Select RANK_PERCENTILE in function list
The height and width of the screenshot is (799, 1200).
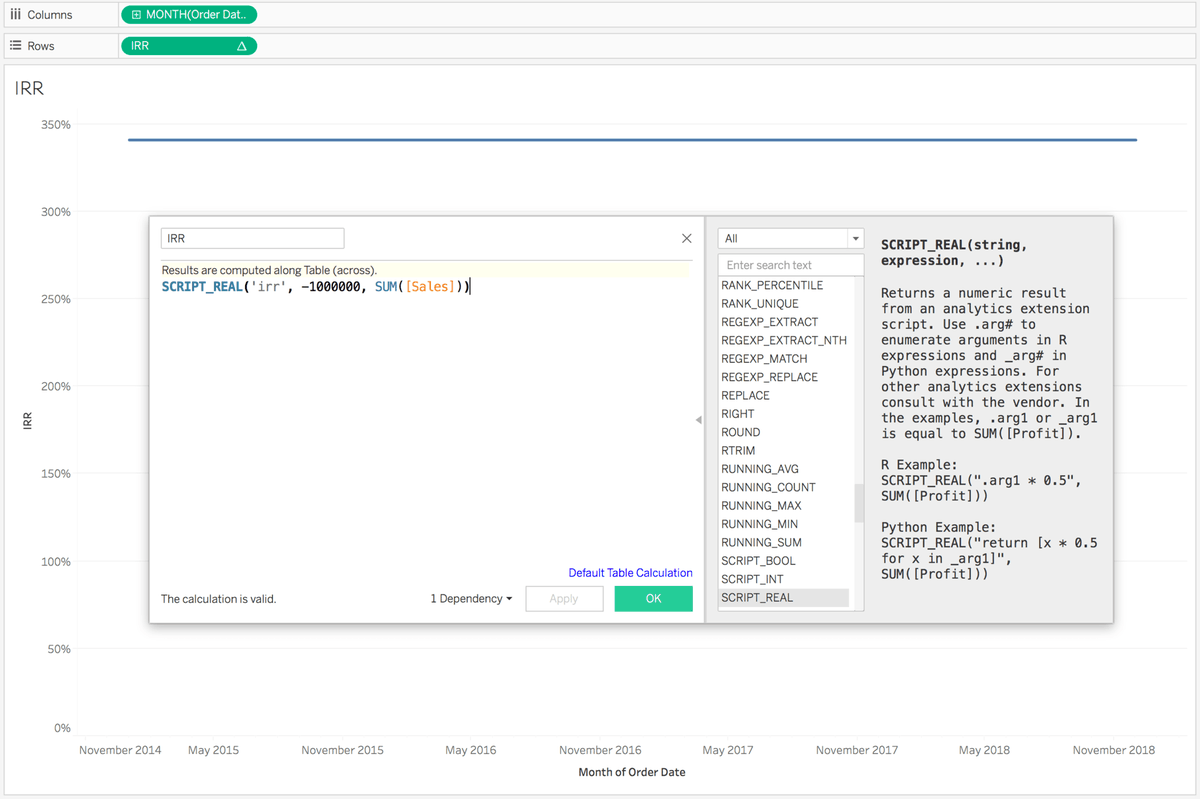772,285
